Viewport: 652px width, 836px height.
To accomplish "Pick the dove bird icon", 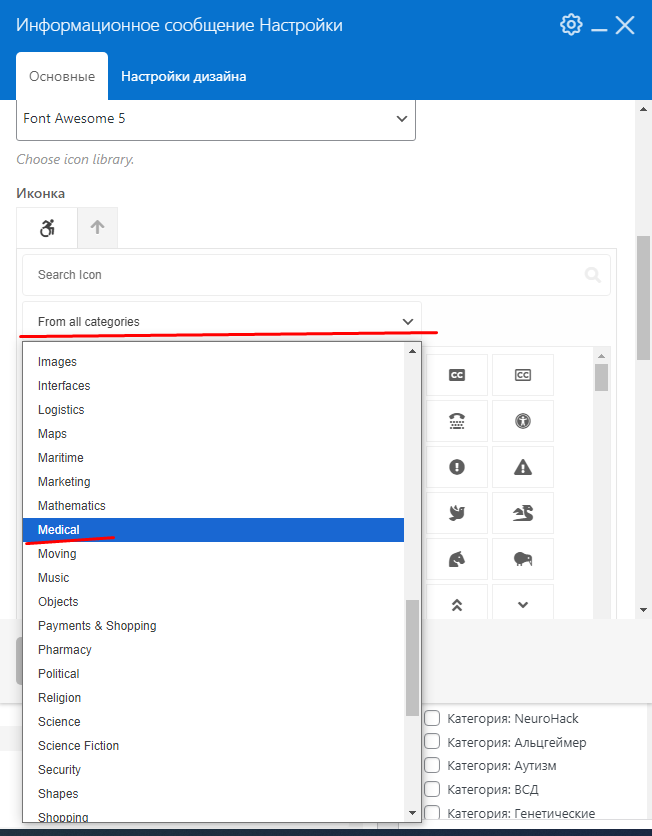I will (x=457, y=513).
